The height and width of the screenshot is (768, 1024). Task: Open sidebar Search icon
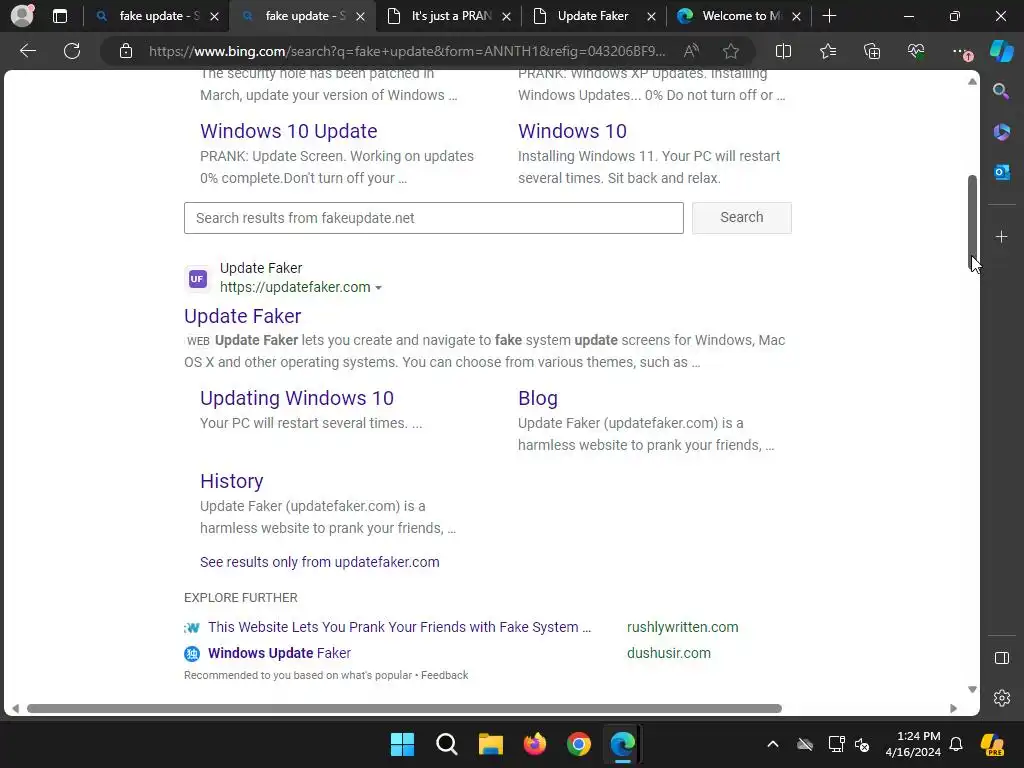(x=1001, y=91)
